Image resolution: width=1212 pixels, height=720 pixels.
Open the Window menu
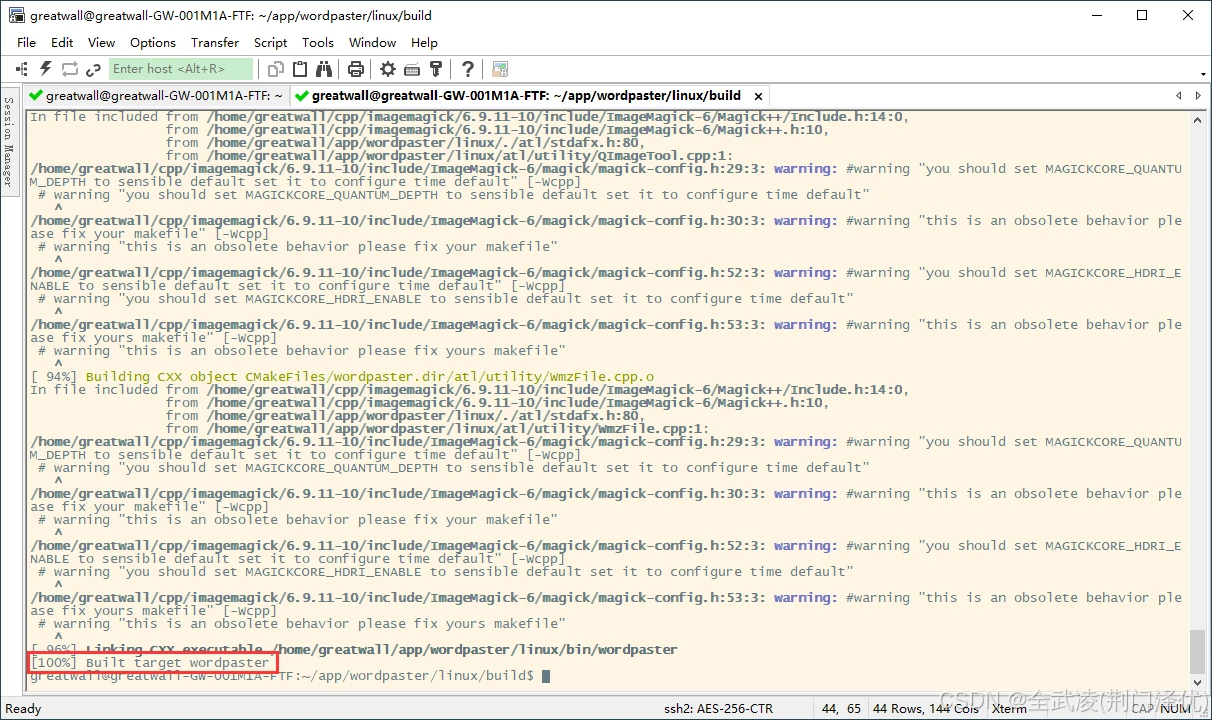coord(373,42)
